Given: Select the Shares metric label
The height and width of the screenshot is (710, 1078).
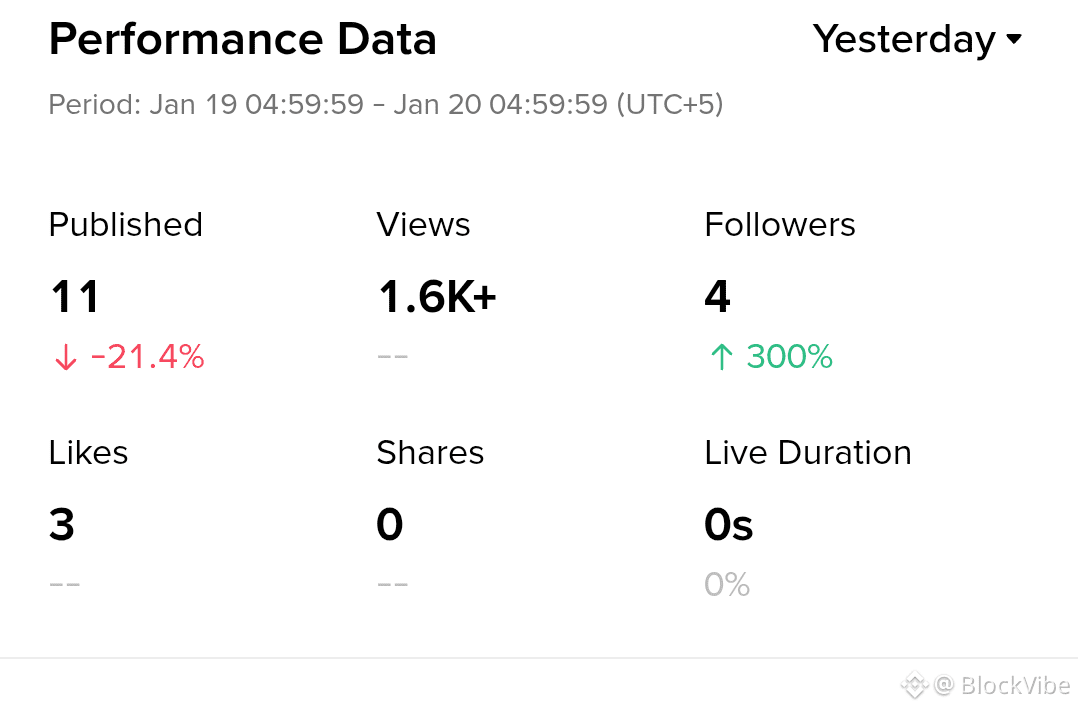Looking at the screenshot, I should [430, 453].
